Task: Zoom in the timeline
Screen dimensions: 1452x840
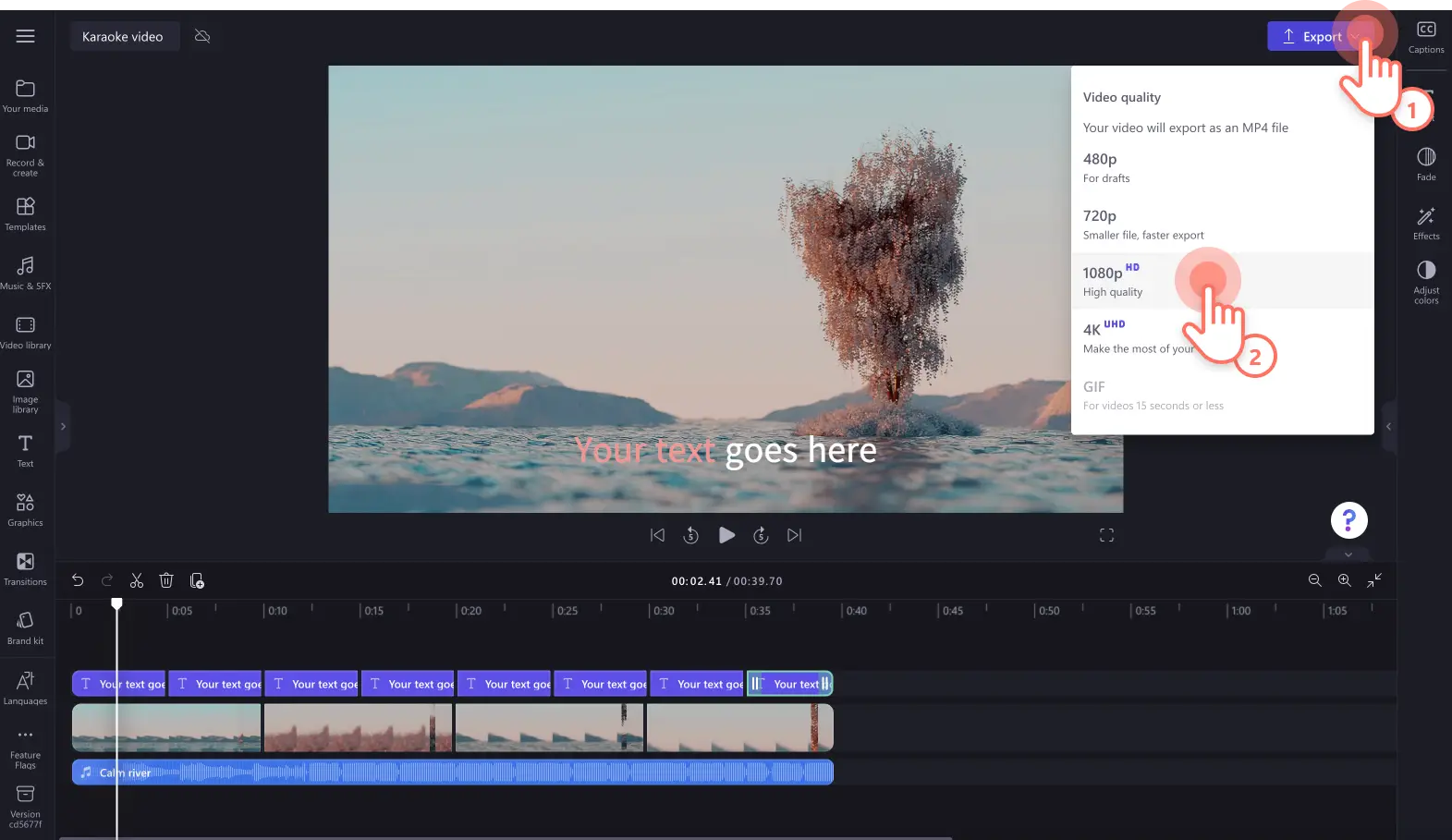Action: [1344, 580]
